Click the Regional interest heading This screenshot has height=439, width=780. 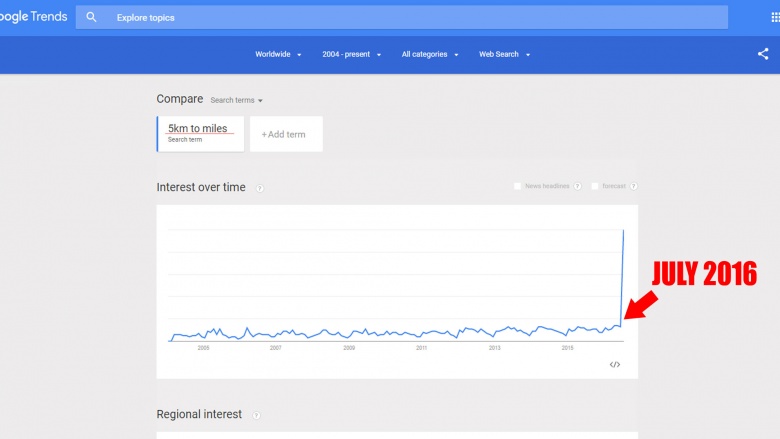199,414
